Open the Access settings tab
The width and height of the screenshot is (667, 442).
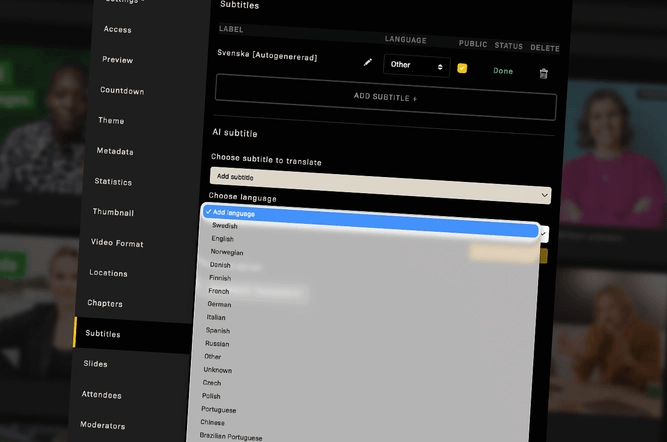pyautogui.click(x=118, y=29)
